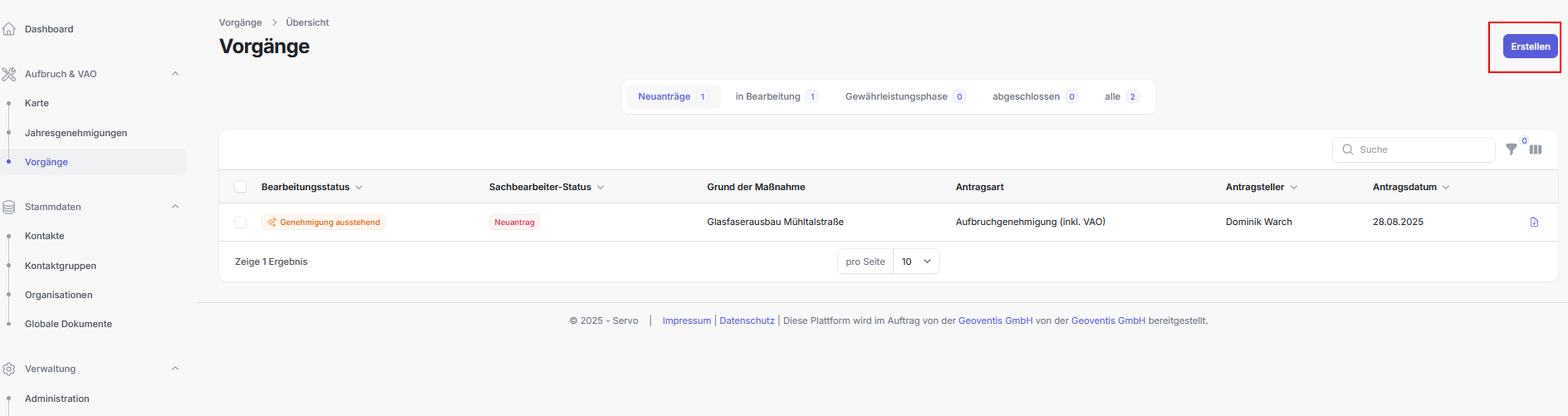
Task: Click the Aufbruch & VAO tools icon
Action: [x=9, y=74]
